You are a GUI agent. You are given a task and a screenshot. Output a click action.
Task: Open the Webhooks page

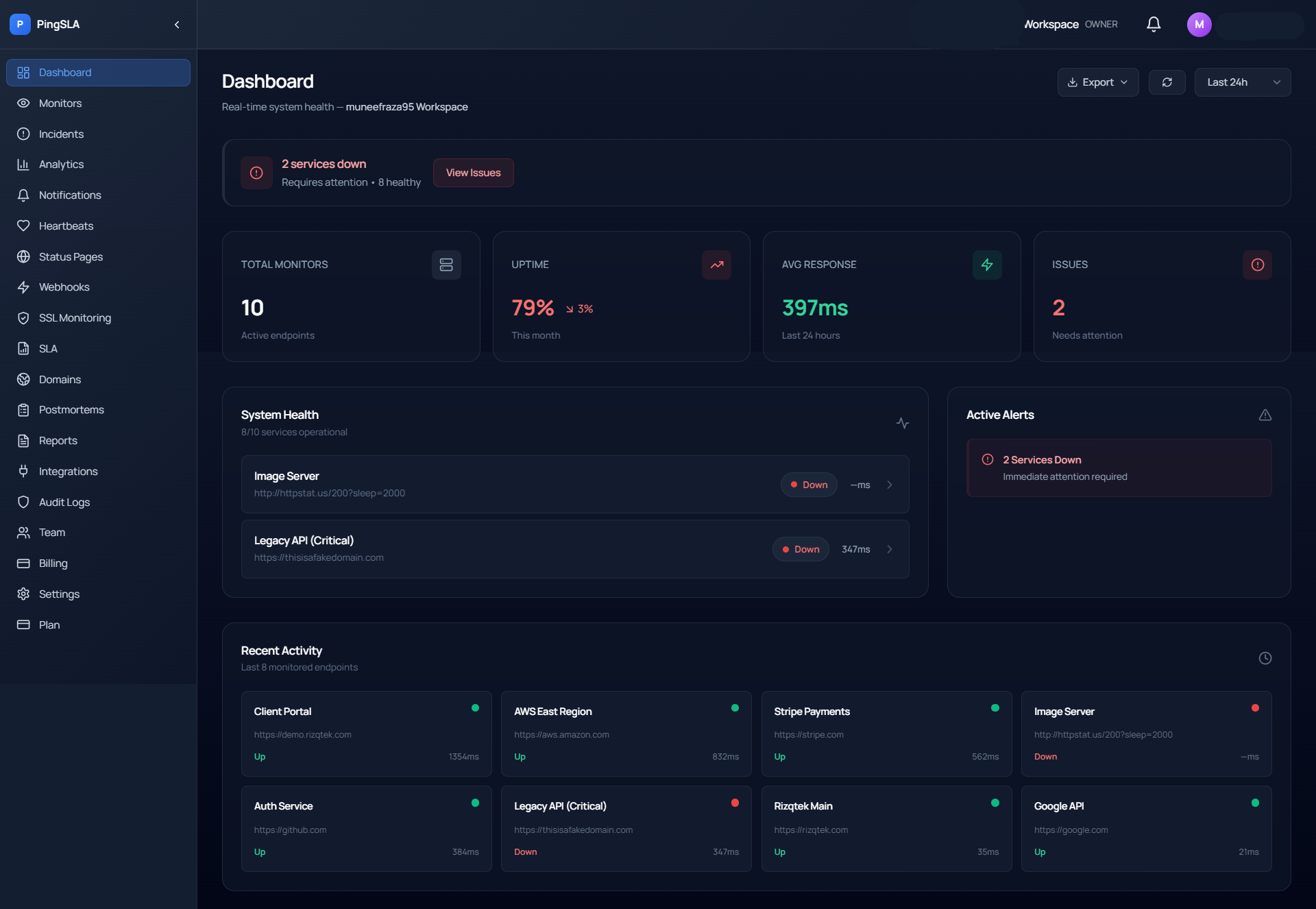point(64,287)
